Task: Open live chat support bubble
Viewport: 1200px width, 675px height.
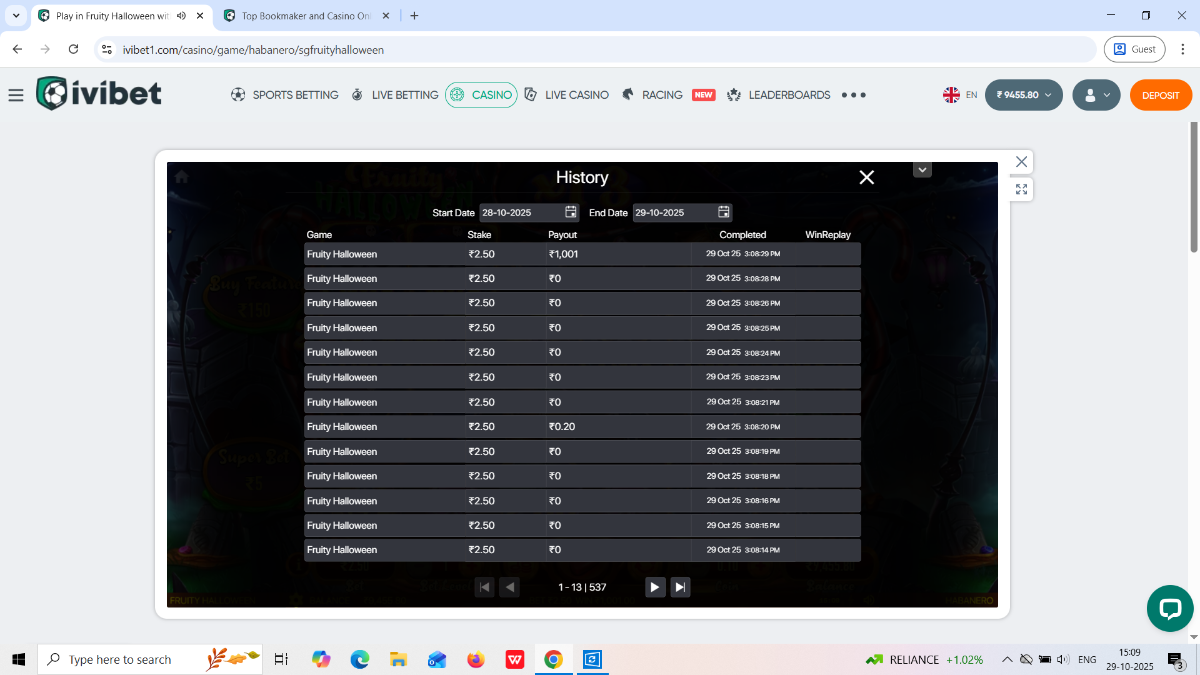Action: (1170, 608)
